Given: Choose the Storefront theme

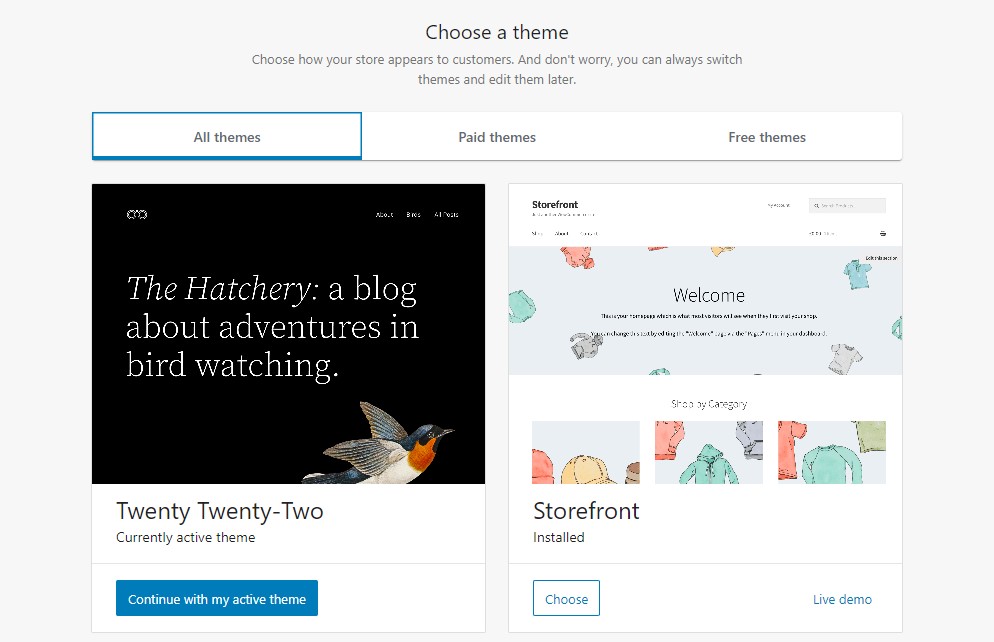Looking at the screenshot, I should (x=566, y=598).
